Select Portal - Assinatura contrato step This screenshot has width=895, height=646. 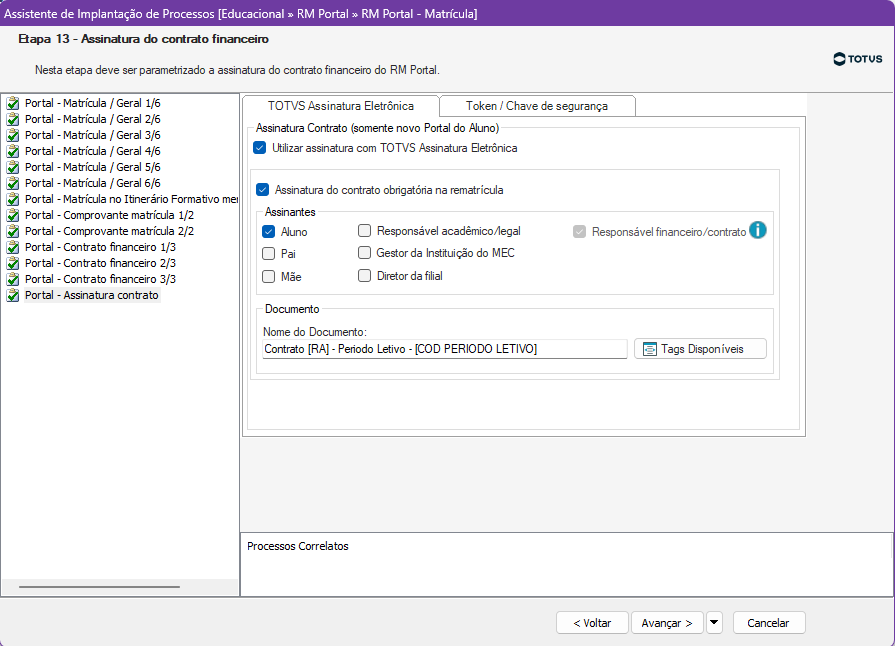92,295
